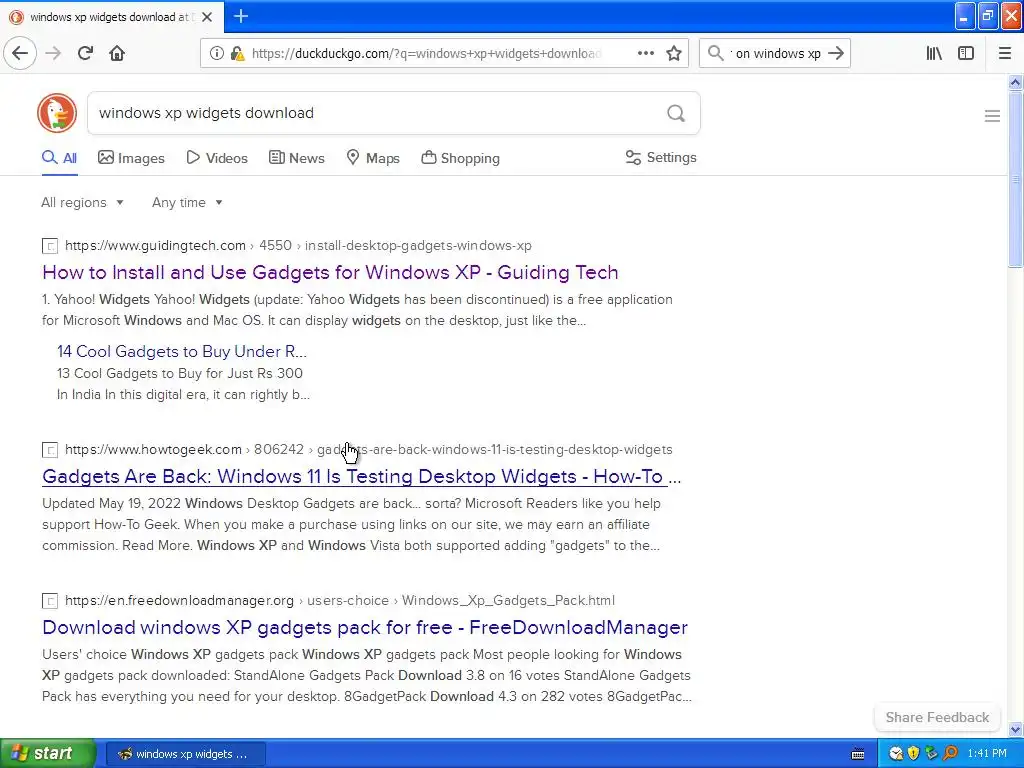The width and height of the screenshot is (1024, 768).
Task: Click the freedownloadmanager.org result favicon
Action: coord(50,601)
